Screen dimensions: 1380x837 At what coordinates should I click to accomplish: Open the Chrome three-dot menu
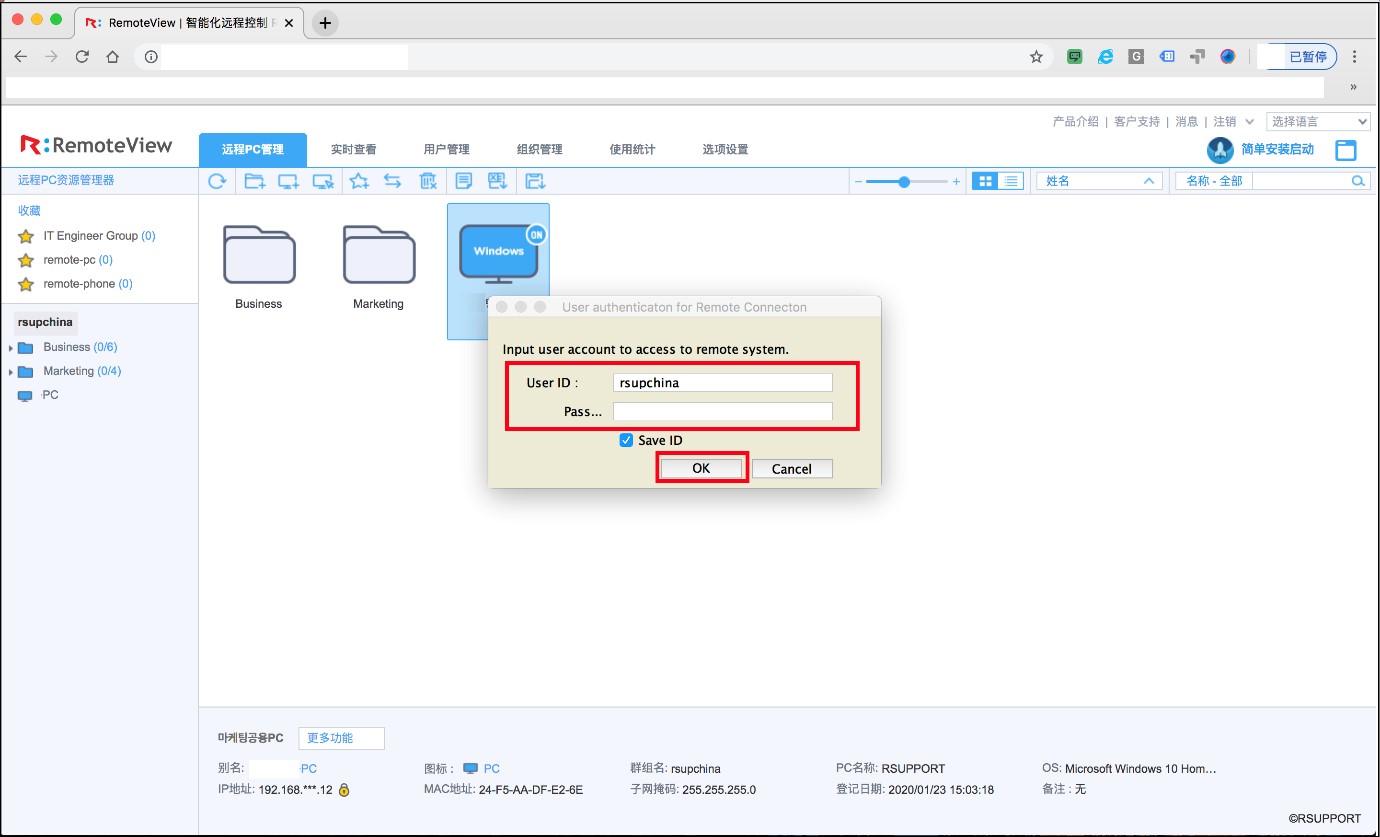[x=1355, y=57]
